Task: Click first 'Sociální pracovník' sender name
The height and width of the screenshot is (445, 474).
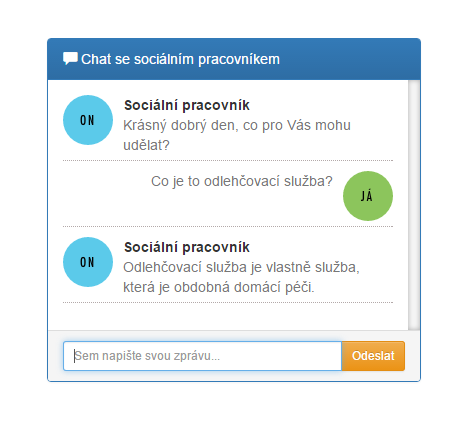Action: point(187,105)
